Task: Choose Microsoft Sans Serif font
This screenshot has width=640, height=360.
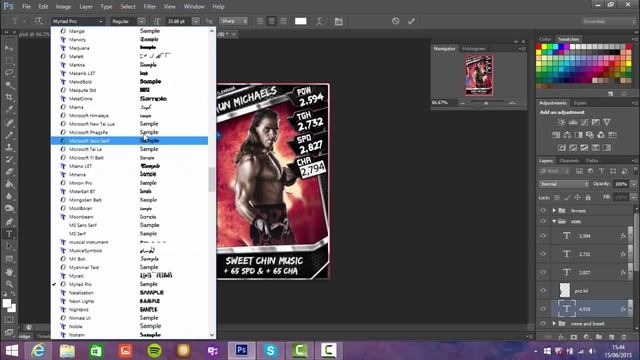Action: click(129, 141)
